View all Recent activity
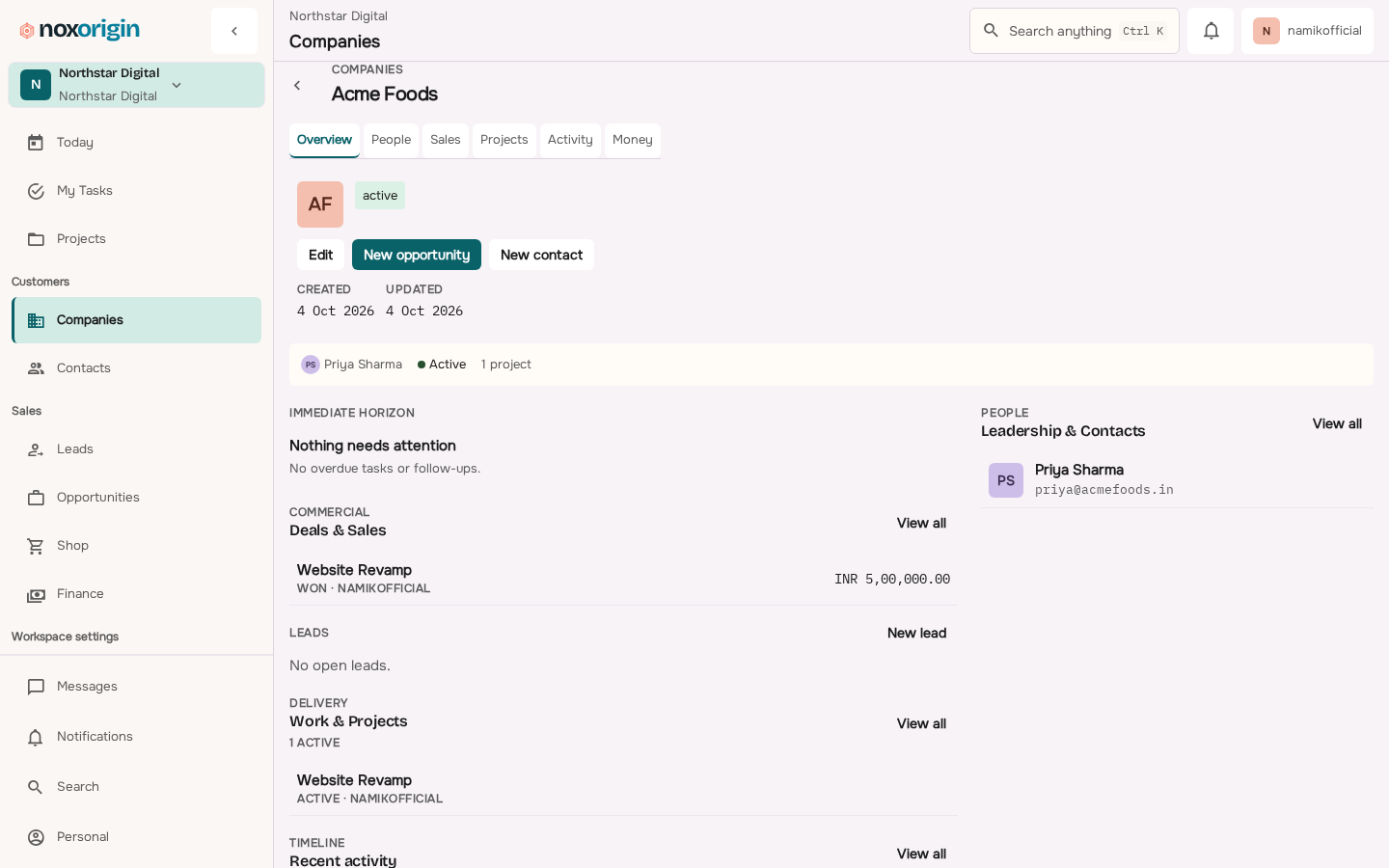 point(921,854)
